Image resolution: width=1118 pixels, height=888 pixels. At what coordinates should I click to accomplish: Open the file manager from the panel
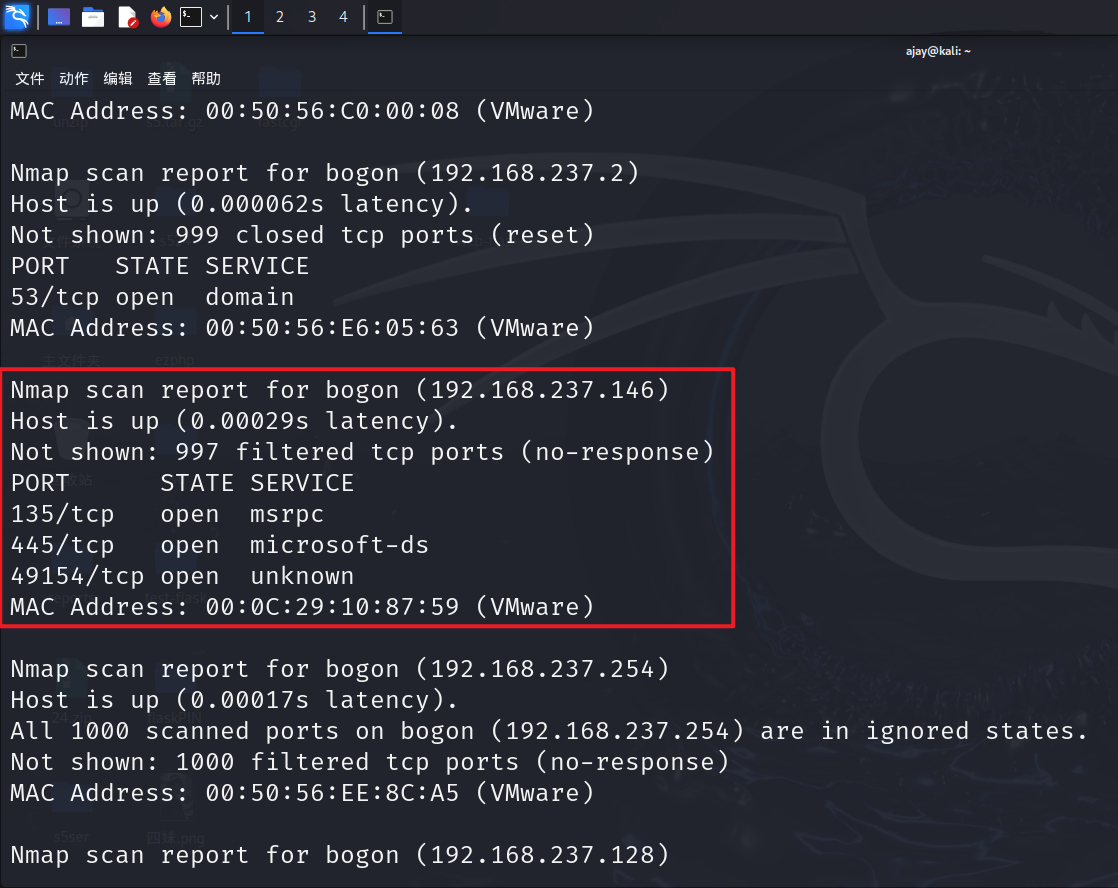[93, 17]
